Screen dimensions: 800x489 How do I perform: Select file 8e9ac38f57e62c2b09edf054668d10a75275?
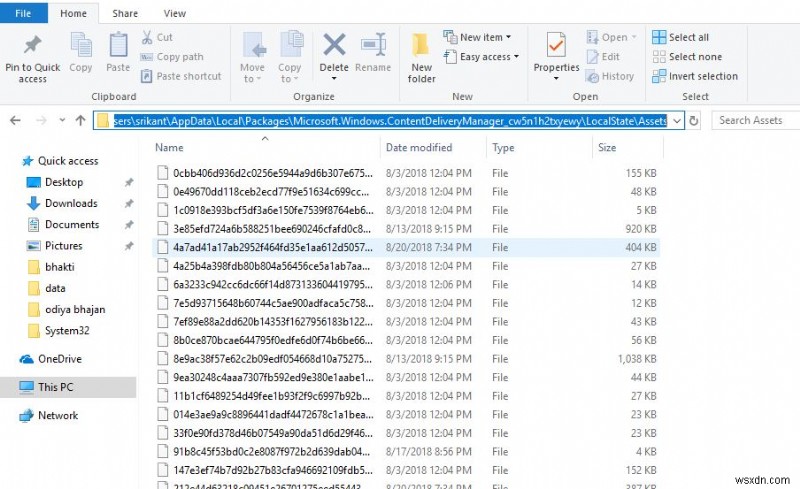[x=406, y=359]
